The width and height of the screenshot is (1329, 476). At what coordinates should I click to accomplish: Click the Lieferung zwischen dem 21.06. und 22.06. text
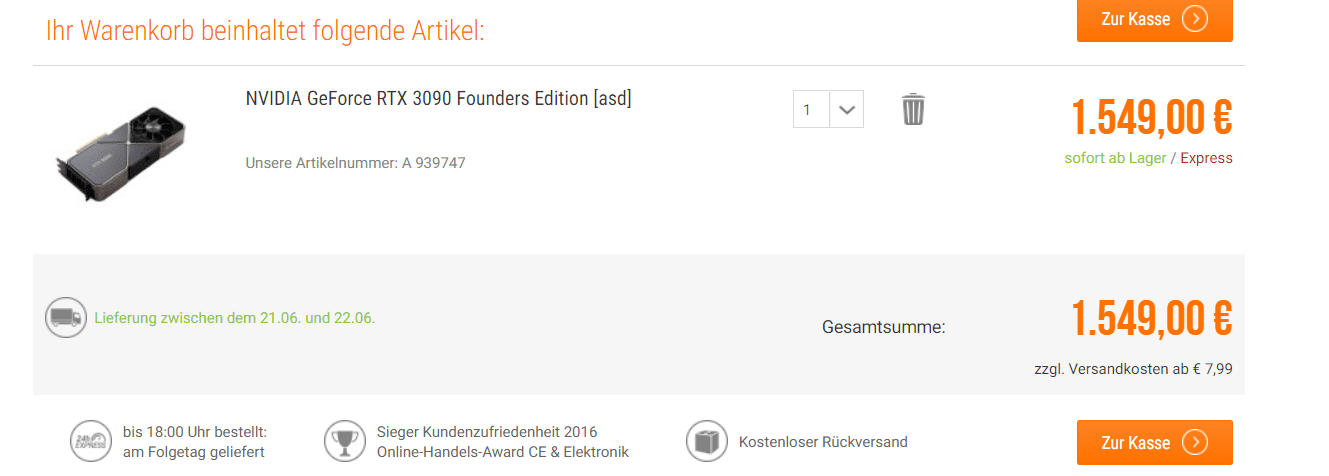click(235, 318)
